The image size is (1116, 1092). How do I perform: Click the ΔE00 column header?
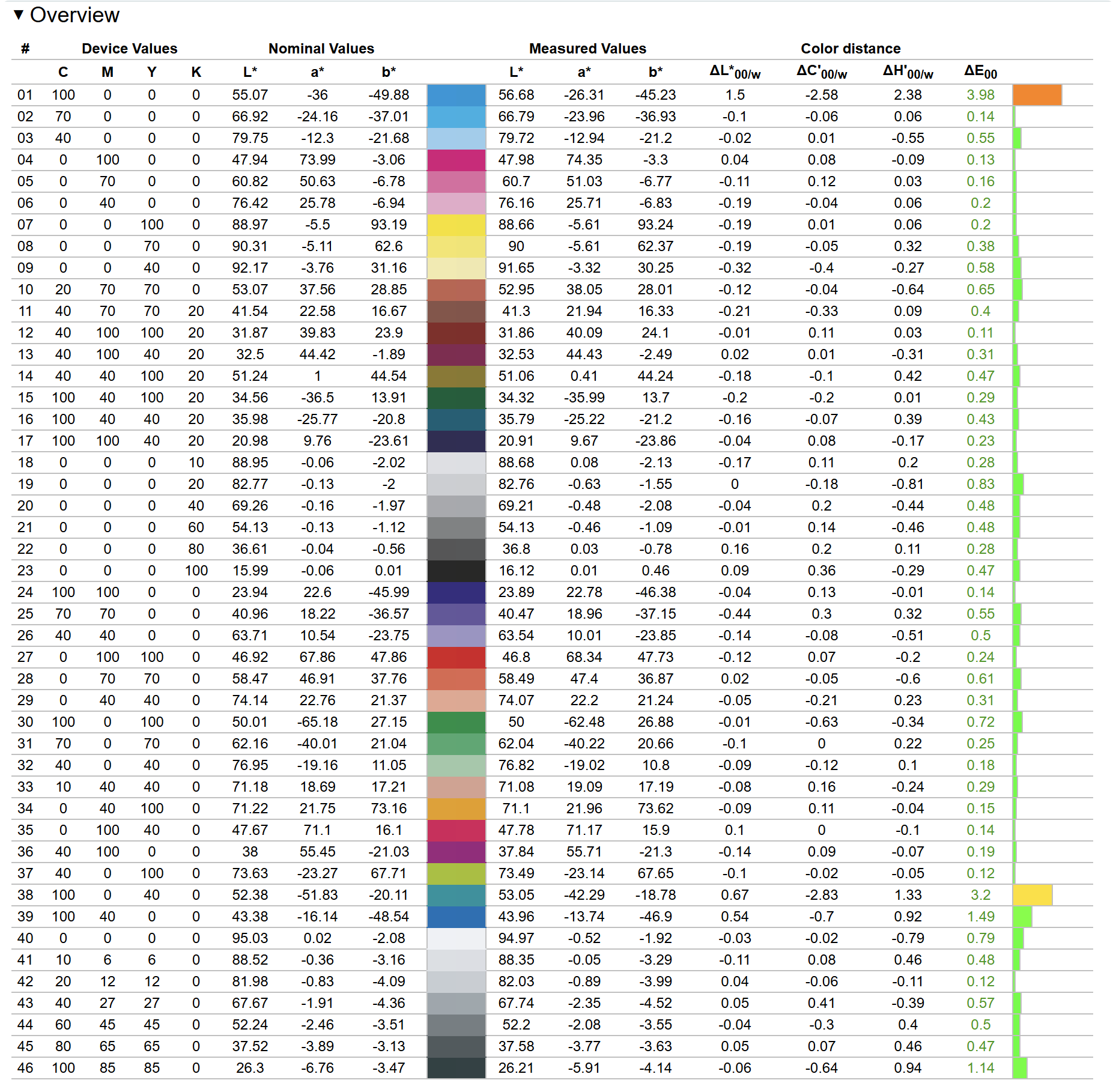[x=980, y=72]
